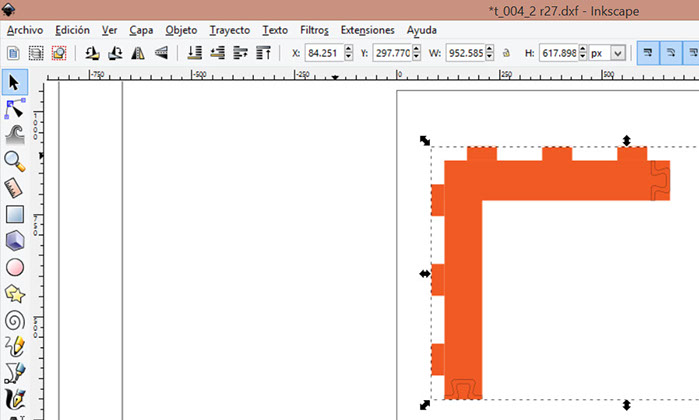Open the Extensiones menu
The image size is (699, 420).
(367, 30)
